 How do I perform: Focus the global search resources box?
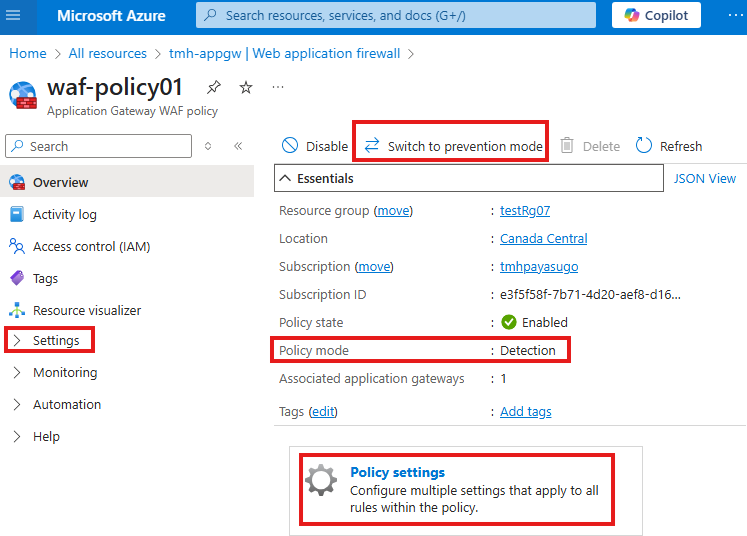coord(395,15)
